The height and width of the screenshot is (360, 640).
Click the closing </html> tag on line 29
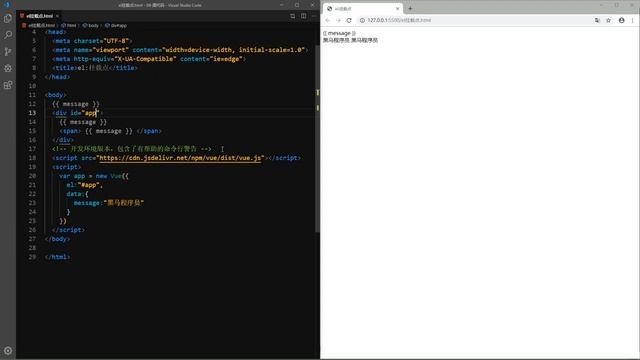click(58, 257)
